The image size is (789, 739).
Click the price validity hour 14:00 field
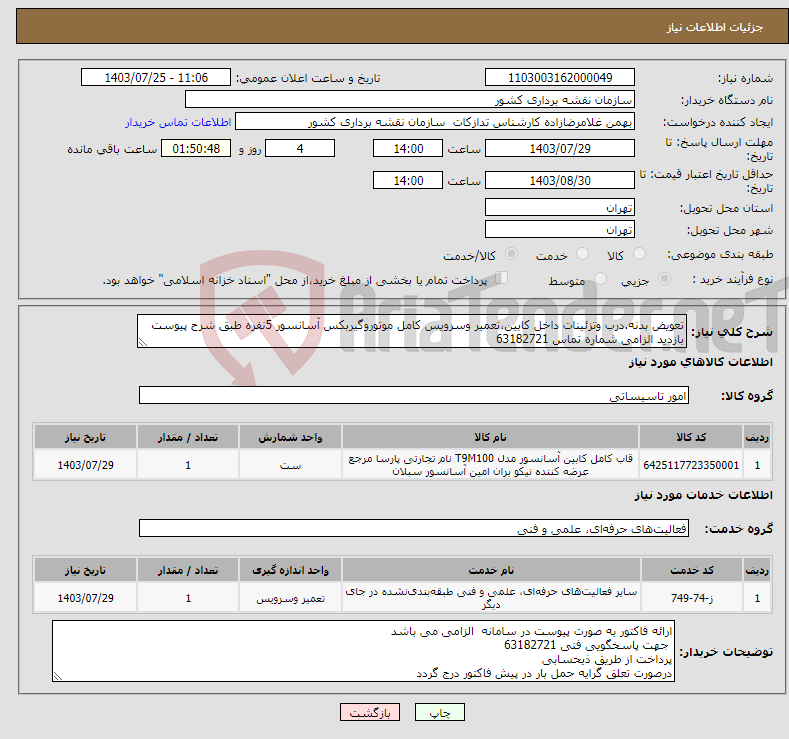click(x=408, y=180)
